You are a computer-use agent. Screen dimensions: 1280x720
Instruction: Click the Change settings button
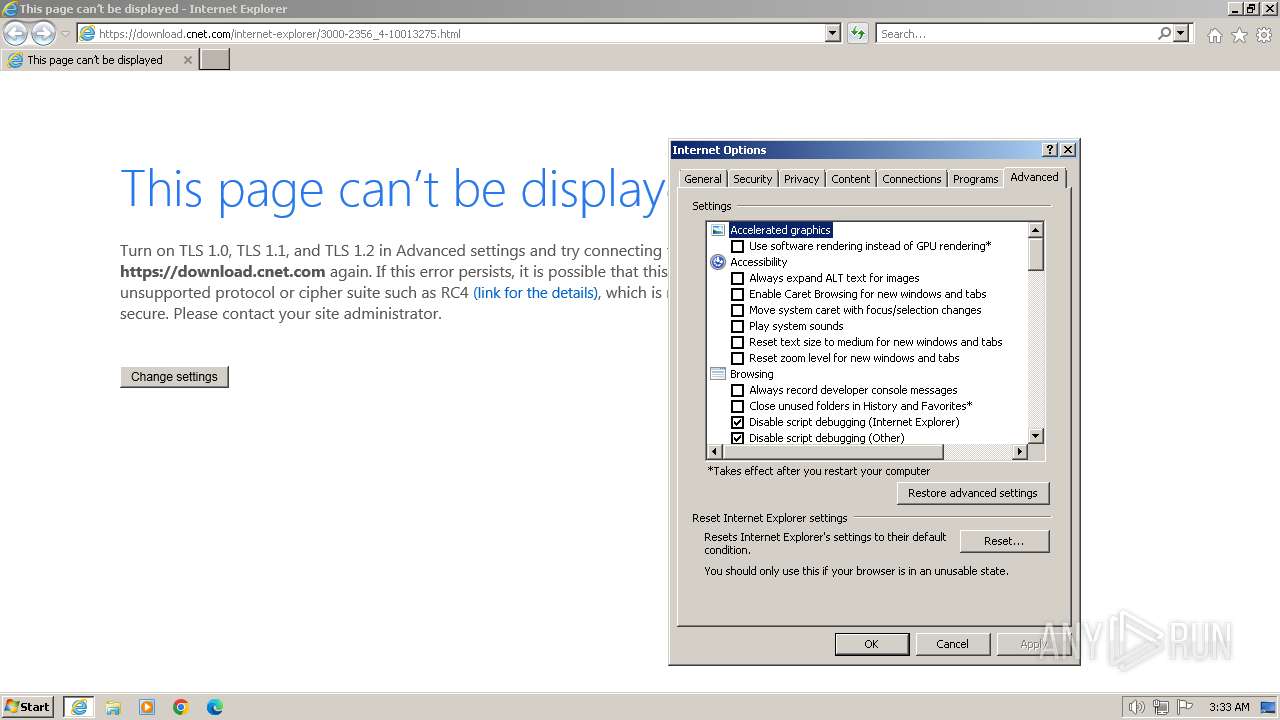coord(174,377)
